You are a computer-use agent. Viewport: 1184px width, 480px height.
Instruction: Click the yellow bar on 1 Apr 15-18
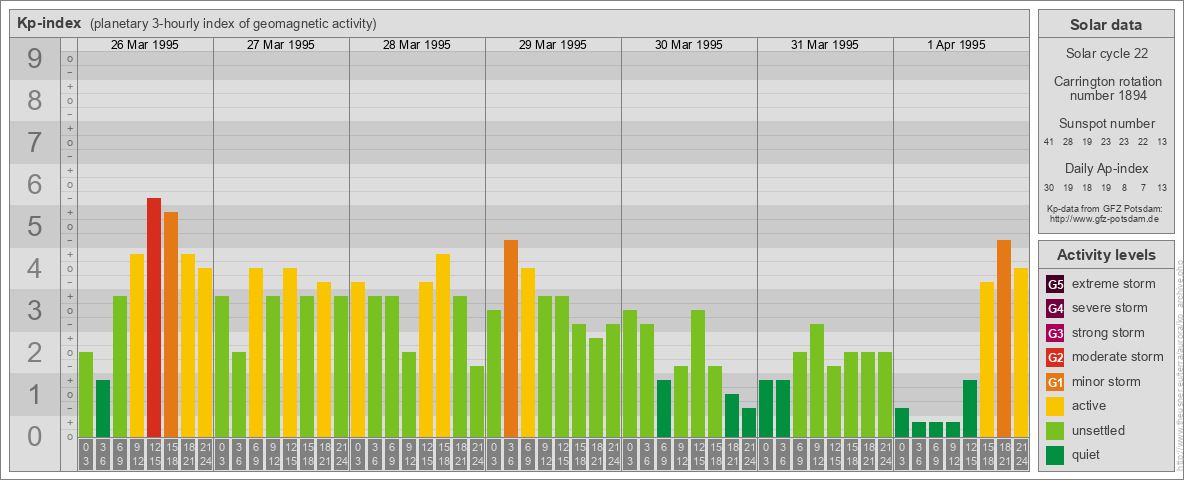point(987,359)
